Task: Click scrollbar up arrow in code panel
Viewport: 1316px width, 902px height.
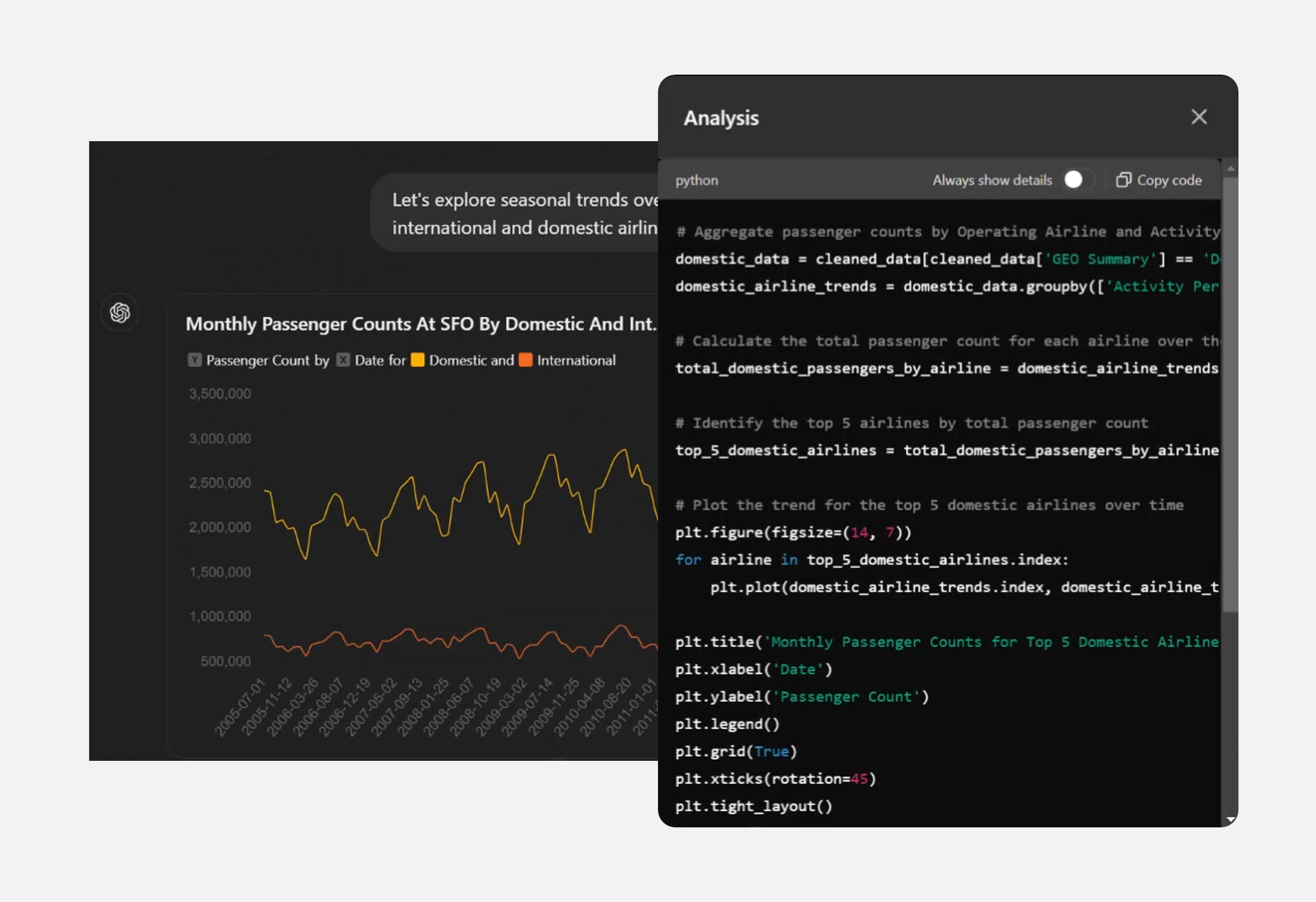Action: tap(1230, 168)
